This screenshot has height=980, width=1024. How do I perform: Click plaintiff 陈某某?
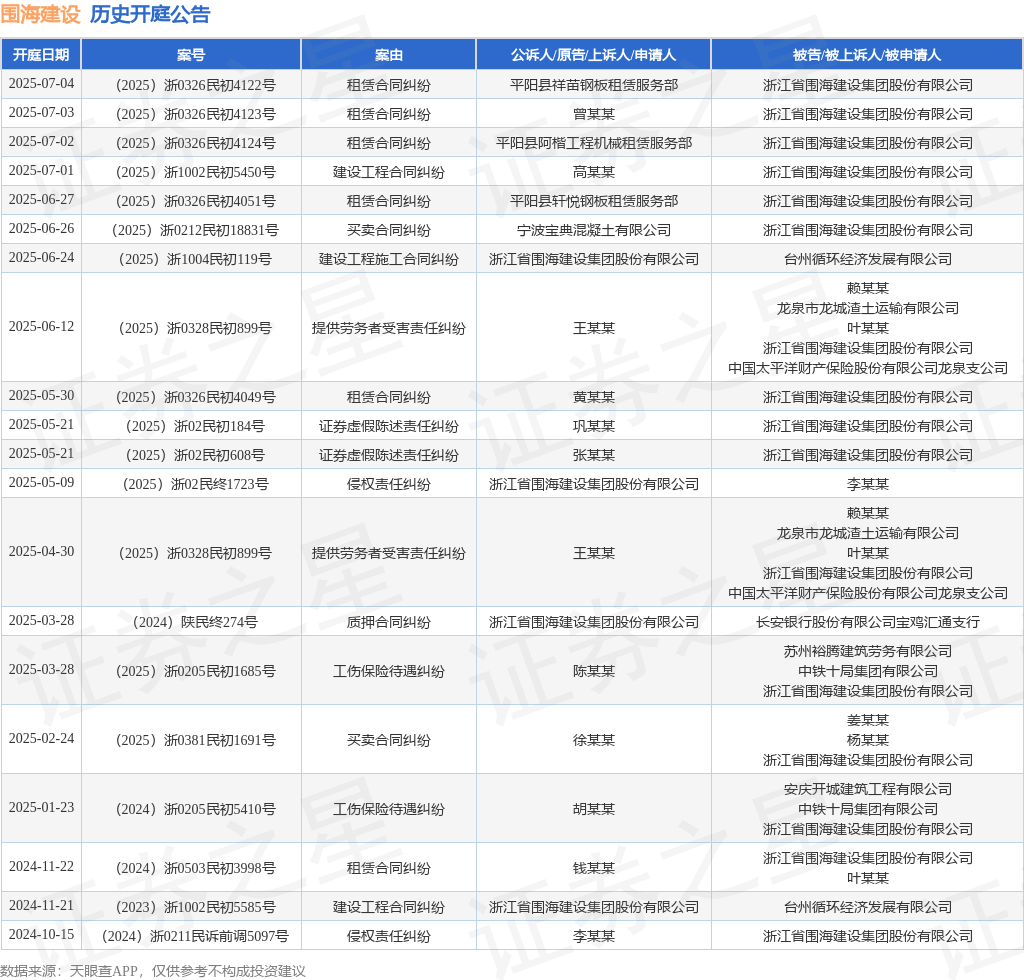[594, 671]
